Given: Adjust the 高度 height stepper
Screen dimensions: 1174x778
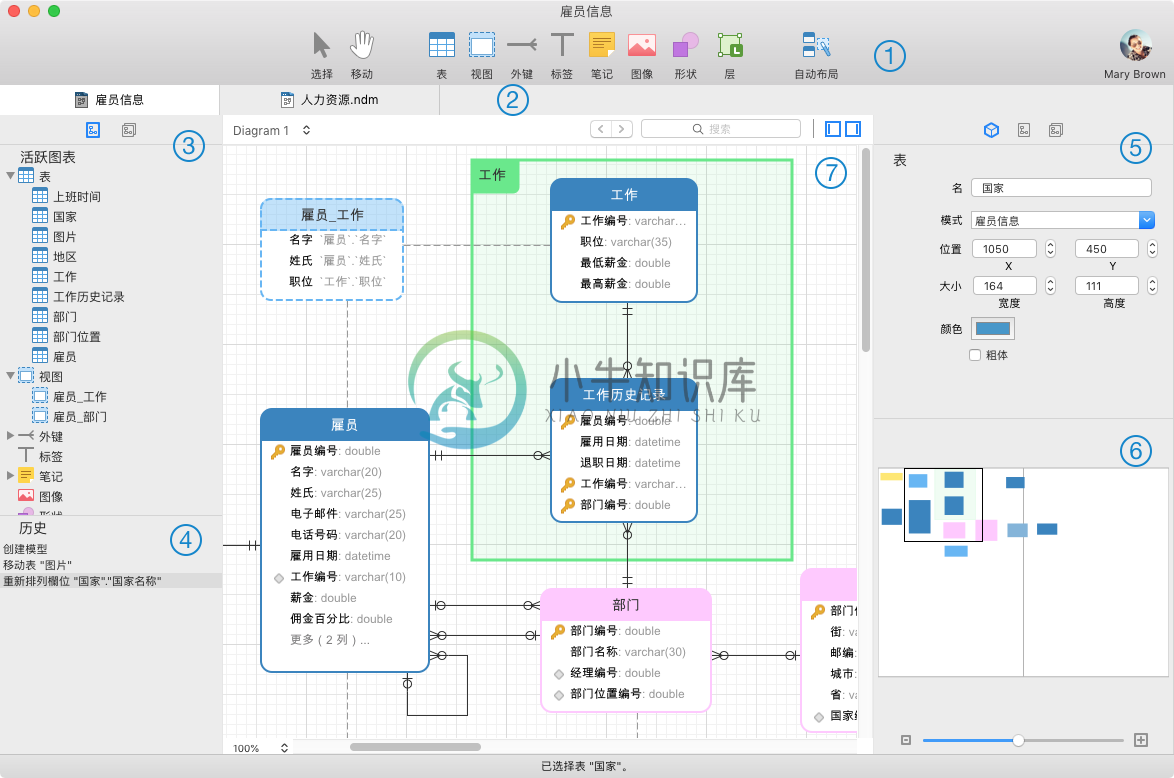Looking at the screenshot, I should click(1152, 285).
